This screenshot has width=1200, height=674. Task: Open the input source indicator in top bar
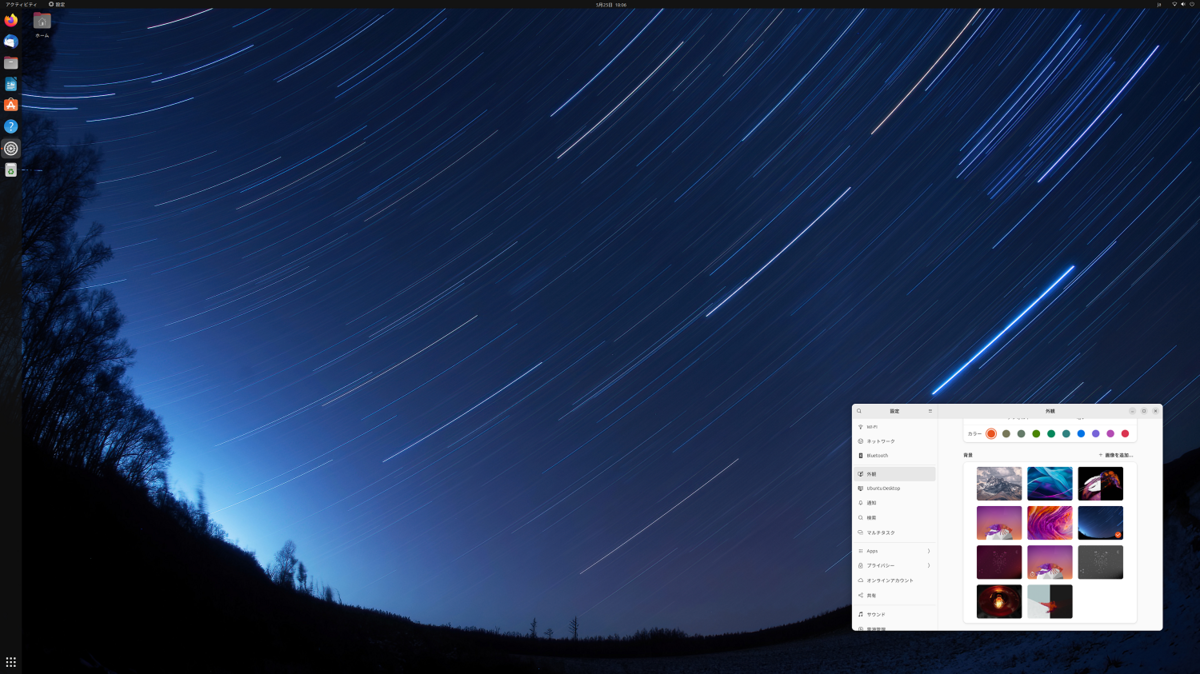click(x=1159, y=4)
